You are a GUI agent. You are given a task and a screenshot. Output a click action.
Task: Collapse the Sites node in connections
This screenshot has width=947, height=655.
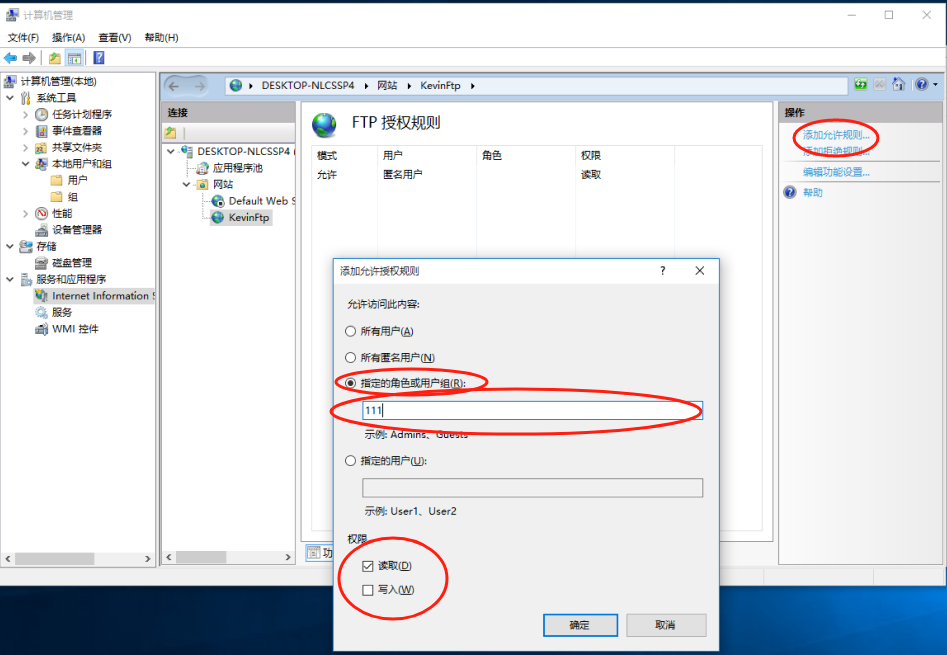click(187, 184)
